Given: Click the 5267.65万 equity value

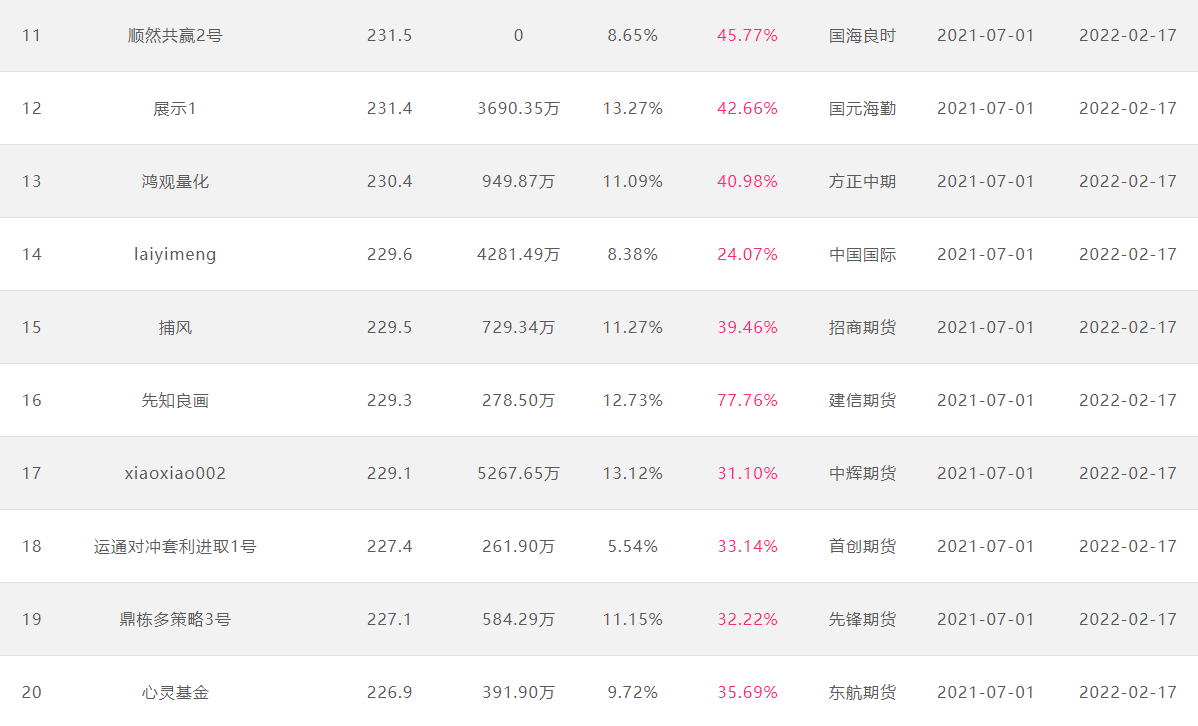Looking at the screenshot, I should [x=518, y=474].
